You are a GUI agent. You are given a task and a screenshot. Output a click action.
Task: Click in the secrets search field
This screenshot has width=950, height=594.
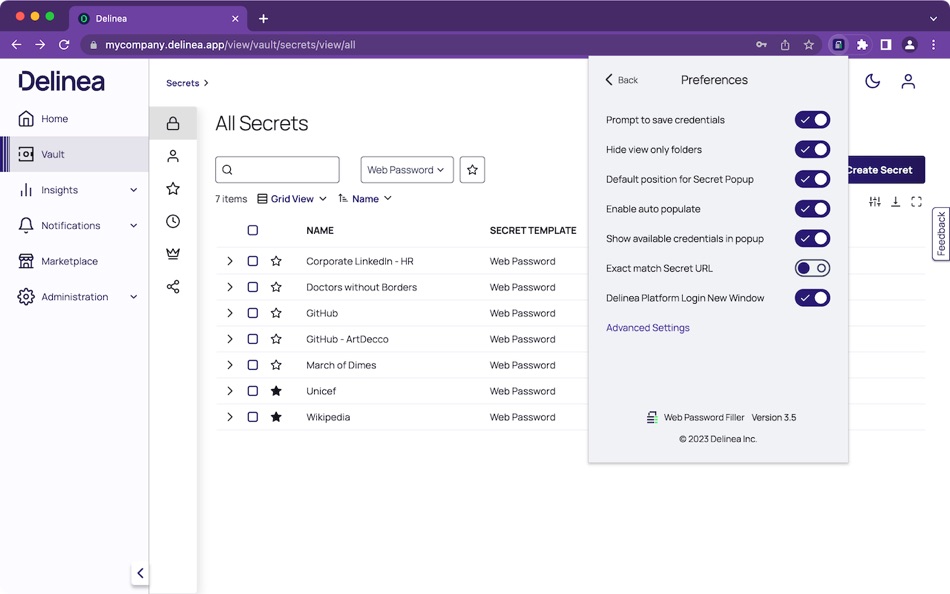(277, 170)
